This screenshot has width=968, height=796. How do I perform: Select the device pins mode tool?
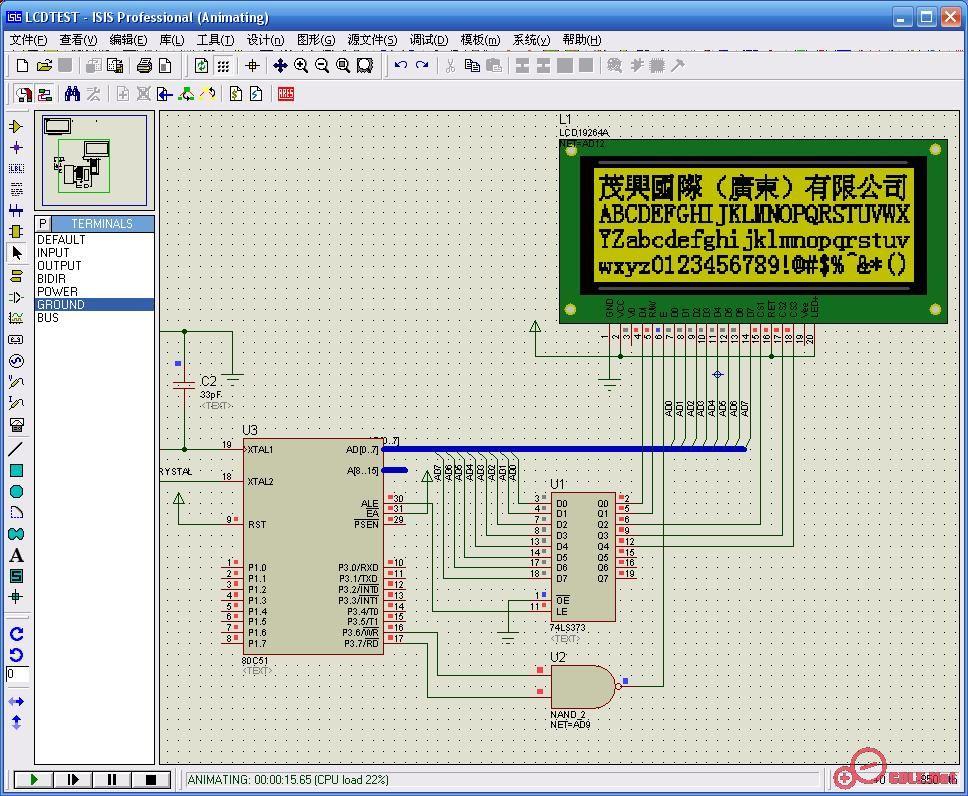17,297
